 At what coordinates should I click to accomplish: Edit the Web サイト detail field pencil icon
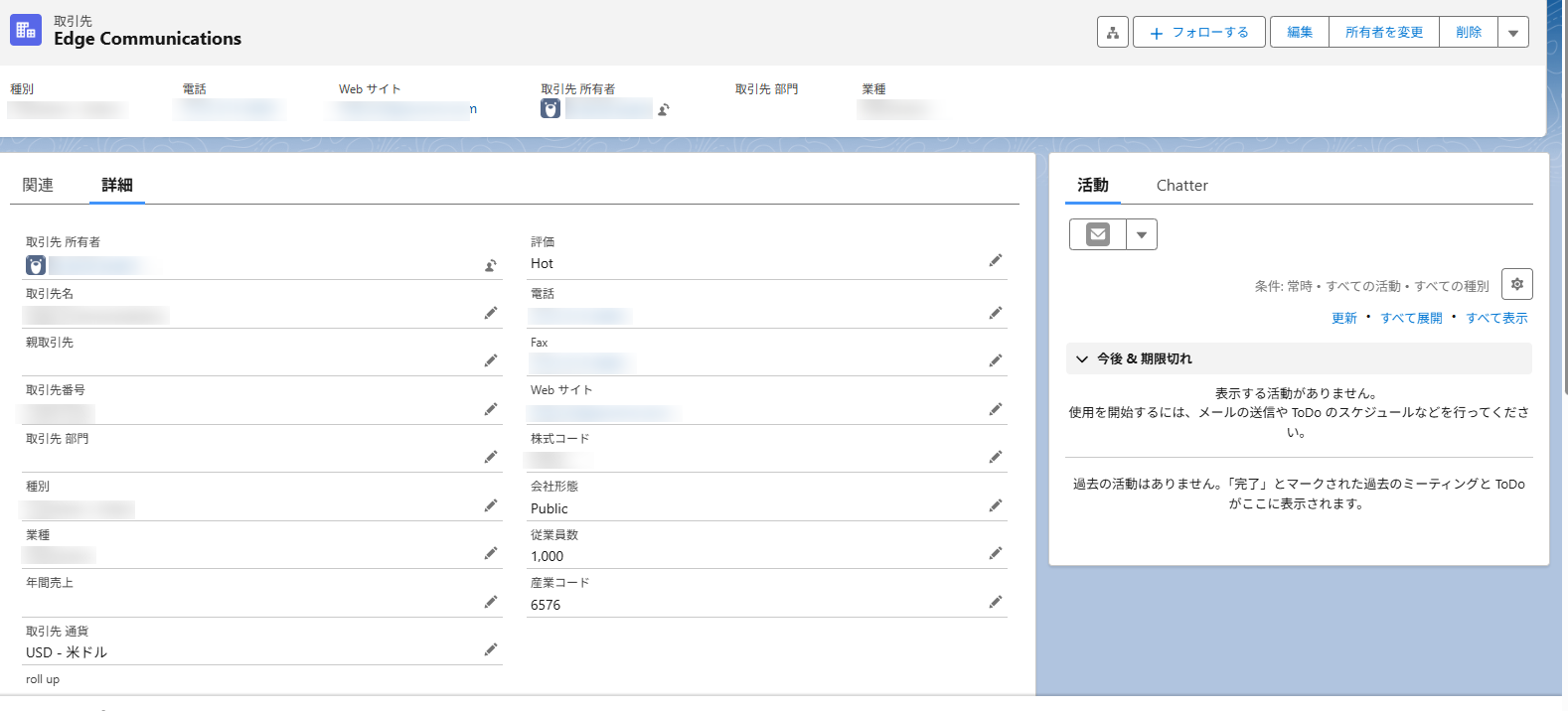[x=996, y=409]
